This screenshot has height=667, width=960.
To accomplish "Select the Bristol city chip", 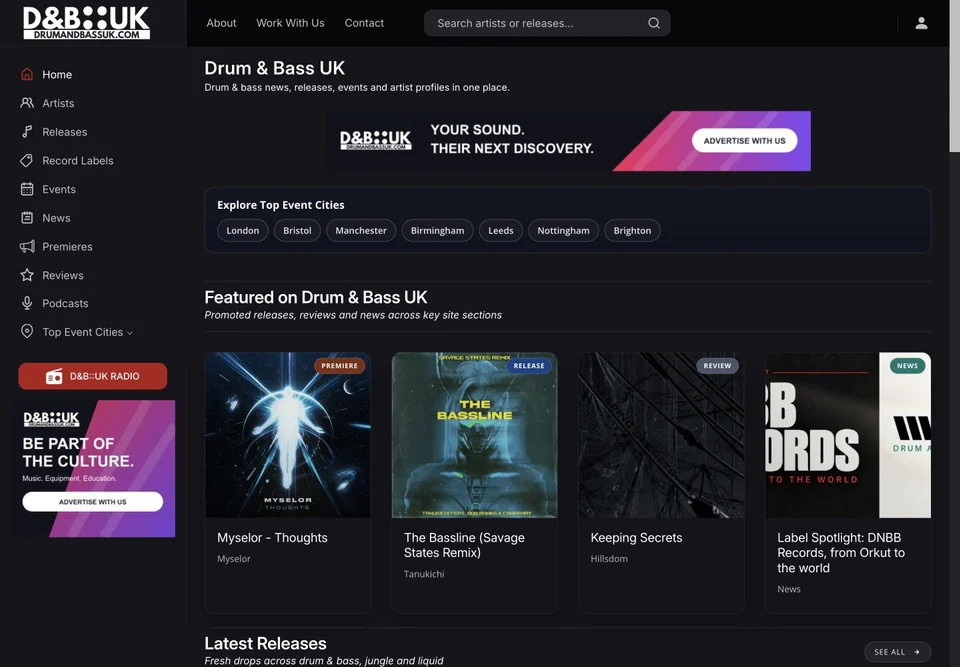I will click(x=297, y=230).
